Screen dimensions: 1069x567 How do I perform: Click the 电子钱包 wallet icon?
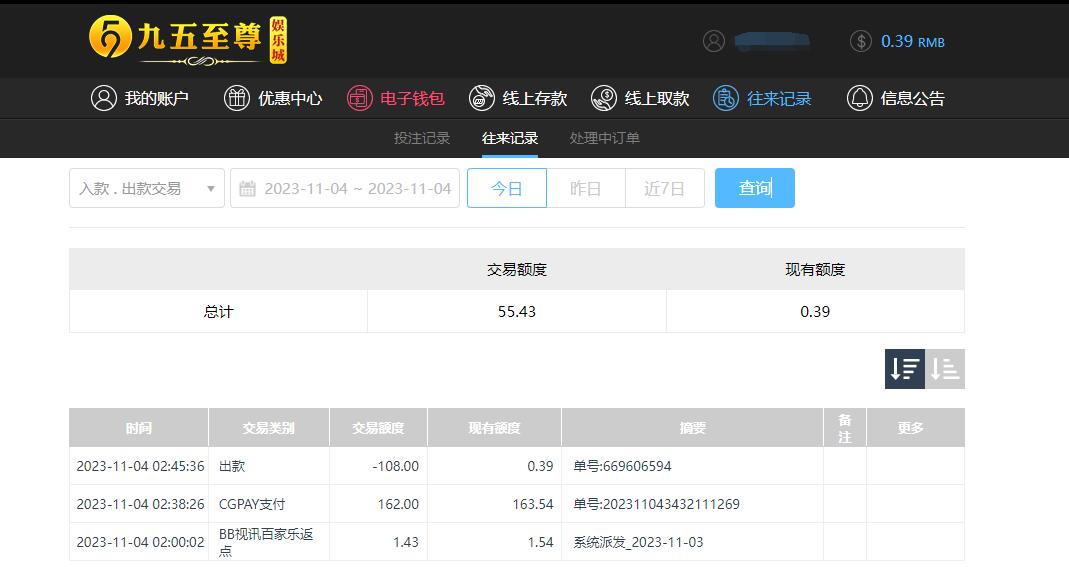(x=359, y=98)
